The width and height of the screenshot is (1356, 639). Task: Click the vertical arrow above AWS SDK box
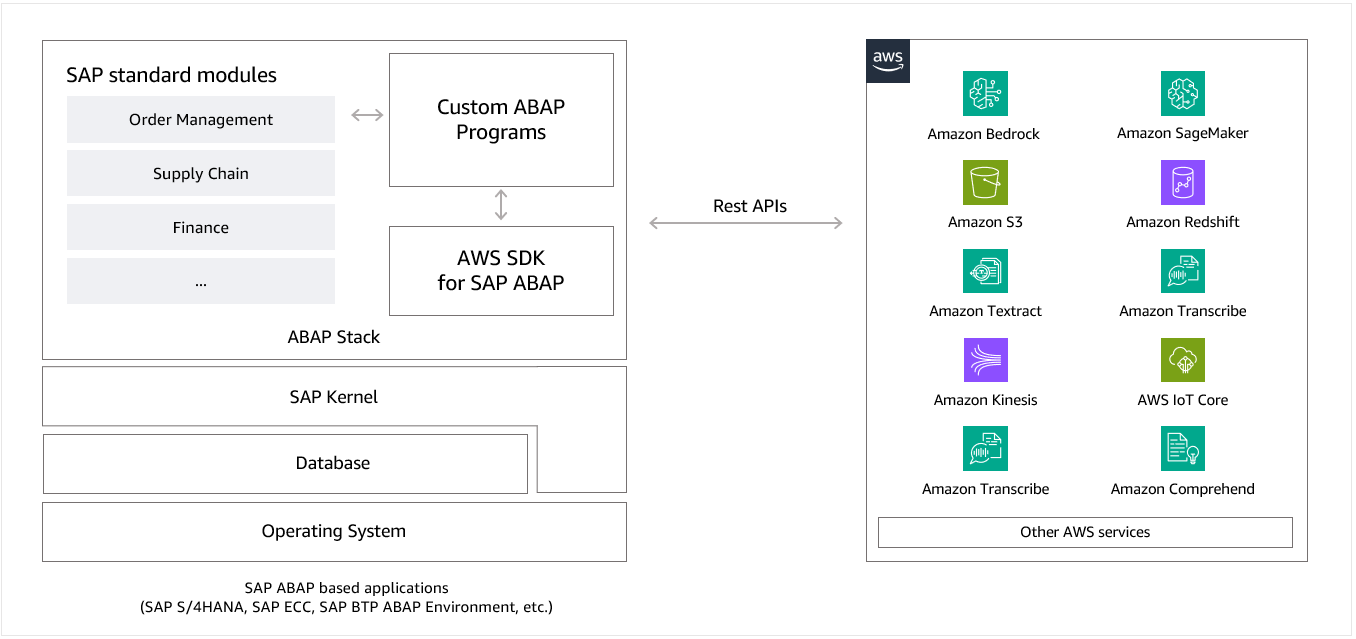coord(501,203)
